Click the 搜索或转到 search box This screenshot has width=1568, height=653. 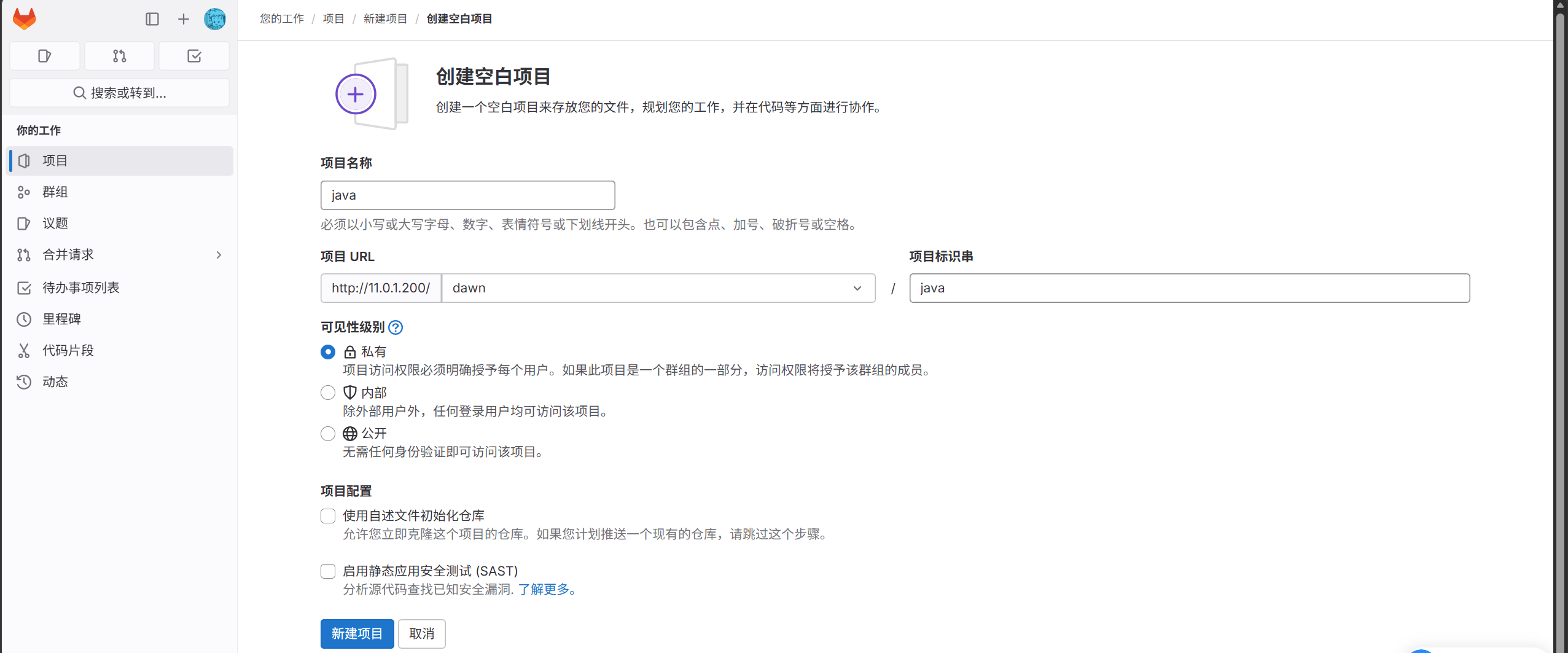(x=120, y=93)
